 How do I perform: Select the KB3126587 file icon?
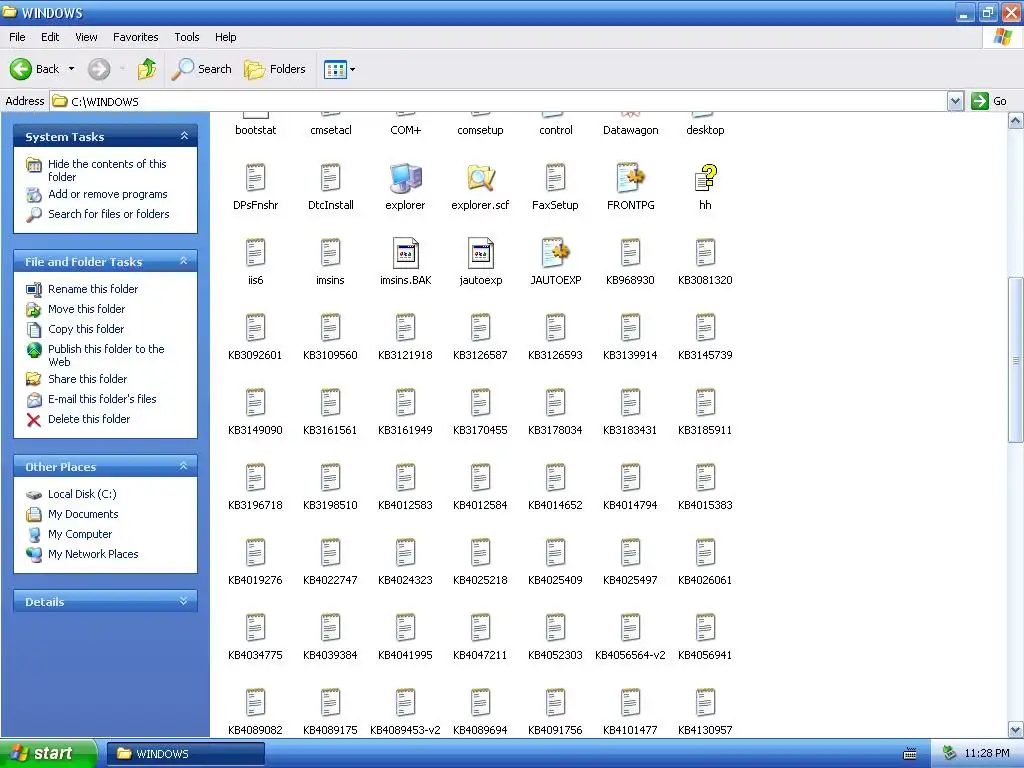tap(480, 328)
